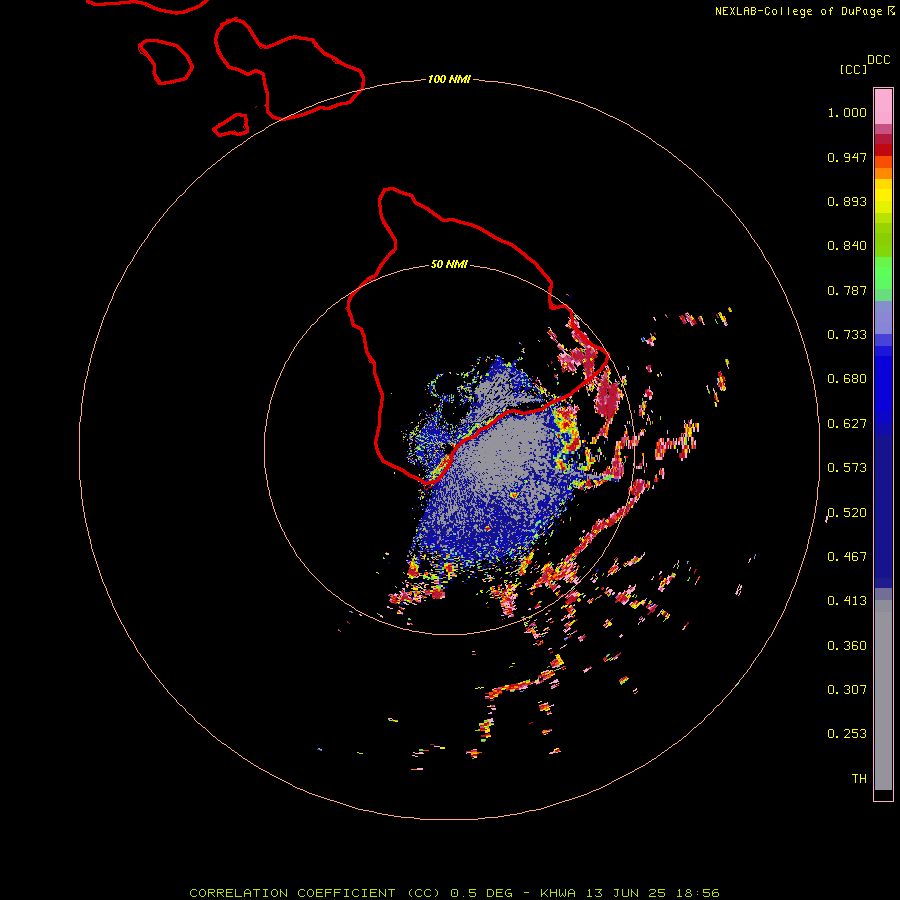Click the TH threshold label
This screenshot has height=900, width=900.
859,779
